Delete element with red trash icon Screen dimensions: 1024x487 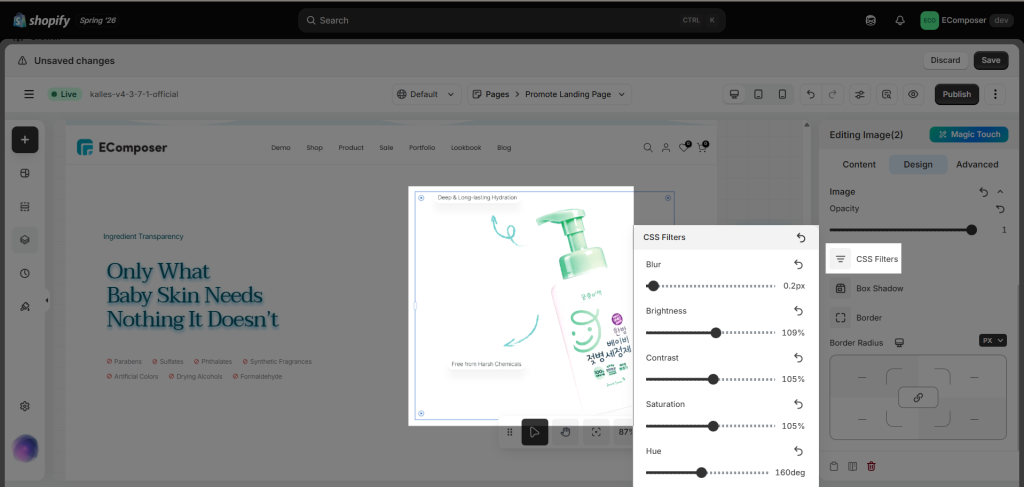coord(871,466)
